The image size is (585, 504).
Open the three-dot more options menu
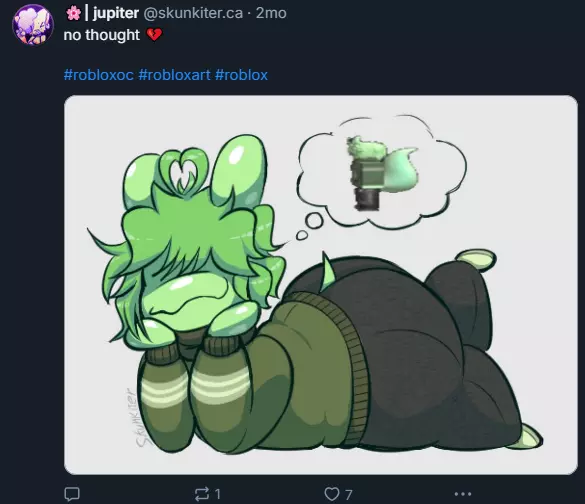[x=463, y=494]
